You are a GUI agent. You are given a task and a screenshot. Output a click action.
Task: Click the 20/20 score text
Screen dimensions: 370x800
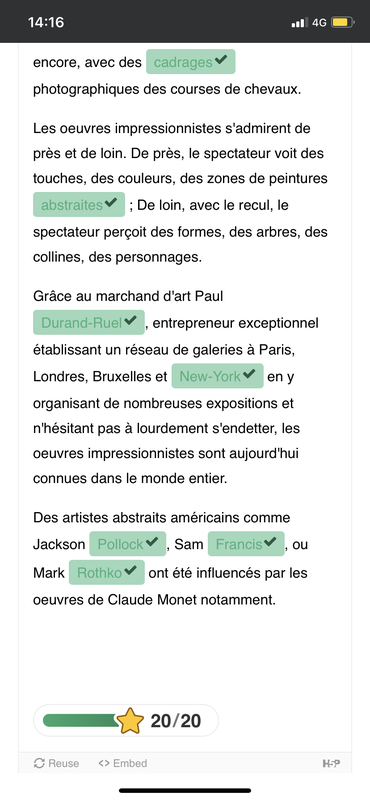[x=176, y=721]
